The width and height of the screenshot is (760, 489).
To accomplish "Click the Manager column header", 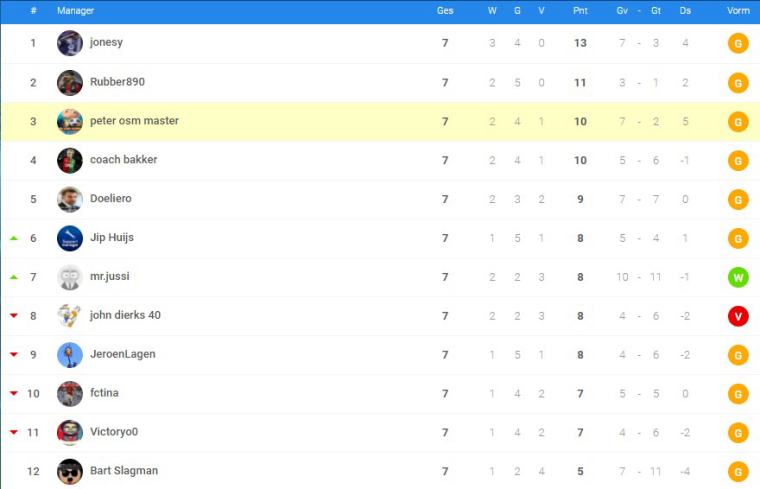I will pos(75,11).
